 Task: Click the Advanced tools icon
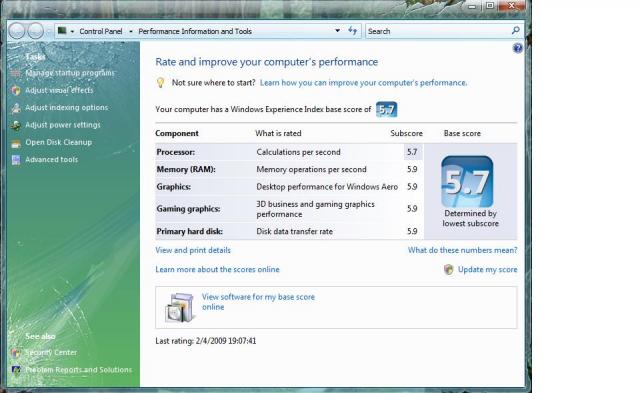pyautogui.click(x=16, y=160)
